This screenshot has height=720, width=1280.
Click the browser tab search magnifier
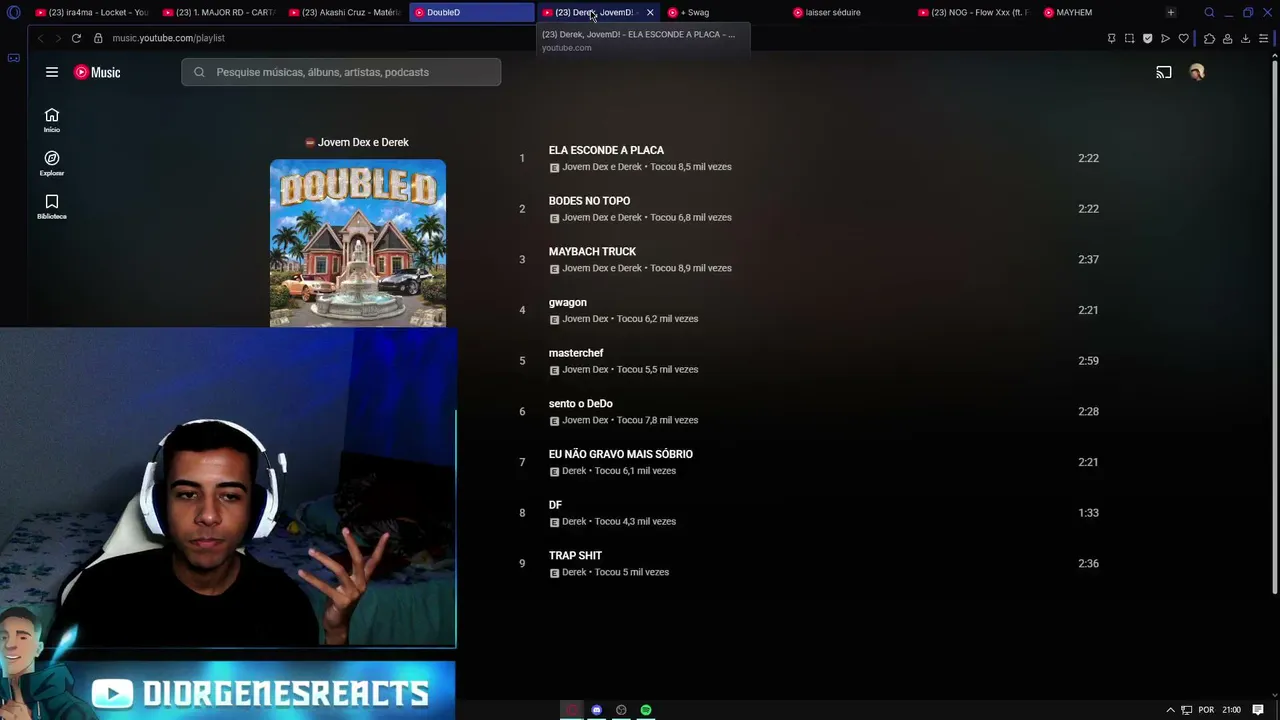[1209, 12]
